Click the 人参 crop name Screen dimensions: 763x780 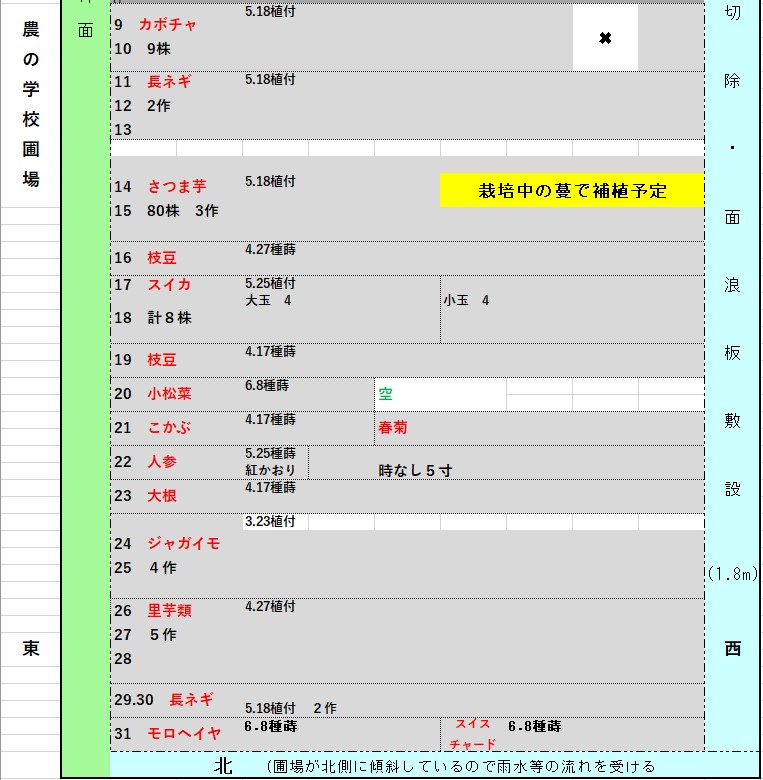[162, 462]
